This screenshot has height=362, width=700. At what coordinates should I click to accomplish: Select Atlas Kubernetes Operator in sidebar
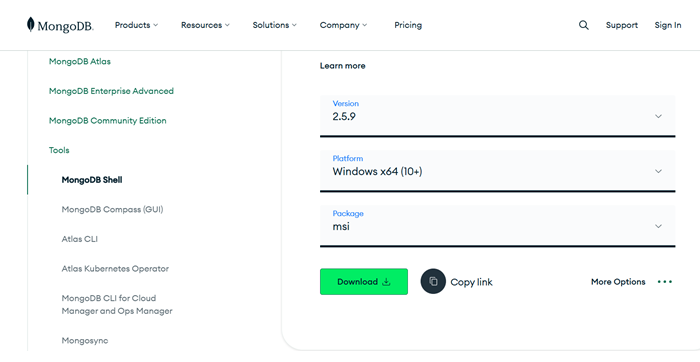pos(115,269)
